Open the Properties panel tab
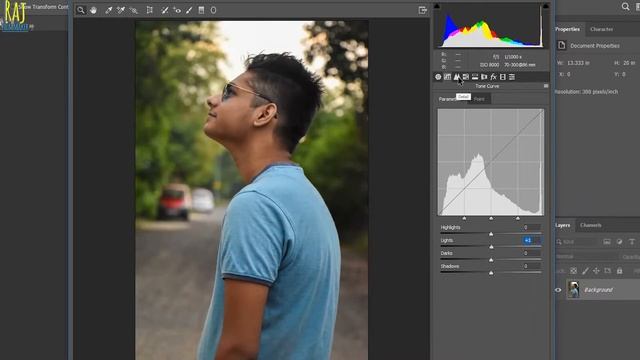This screenshot has width=640, height=360. click(568, 29)
